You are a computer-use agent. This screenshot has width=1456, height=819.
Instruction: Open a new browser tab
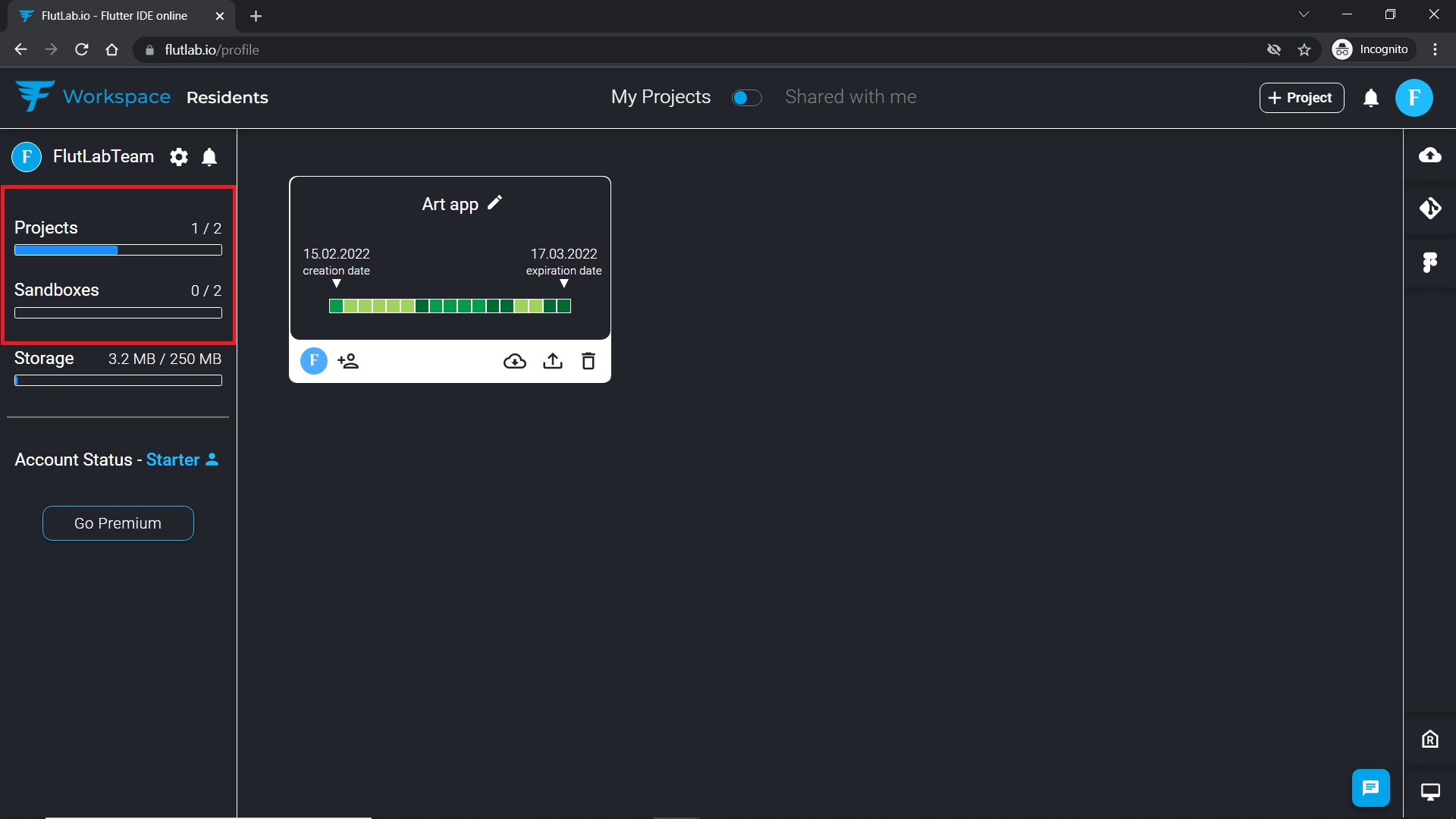[x=256, y=16]
